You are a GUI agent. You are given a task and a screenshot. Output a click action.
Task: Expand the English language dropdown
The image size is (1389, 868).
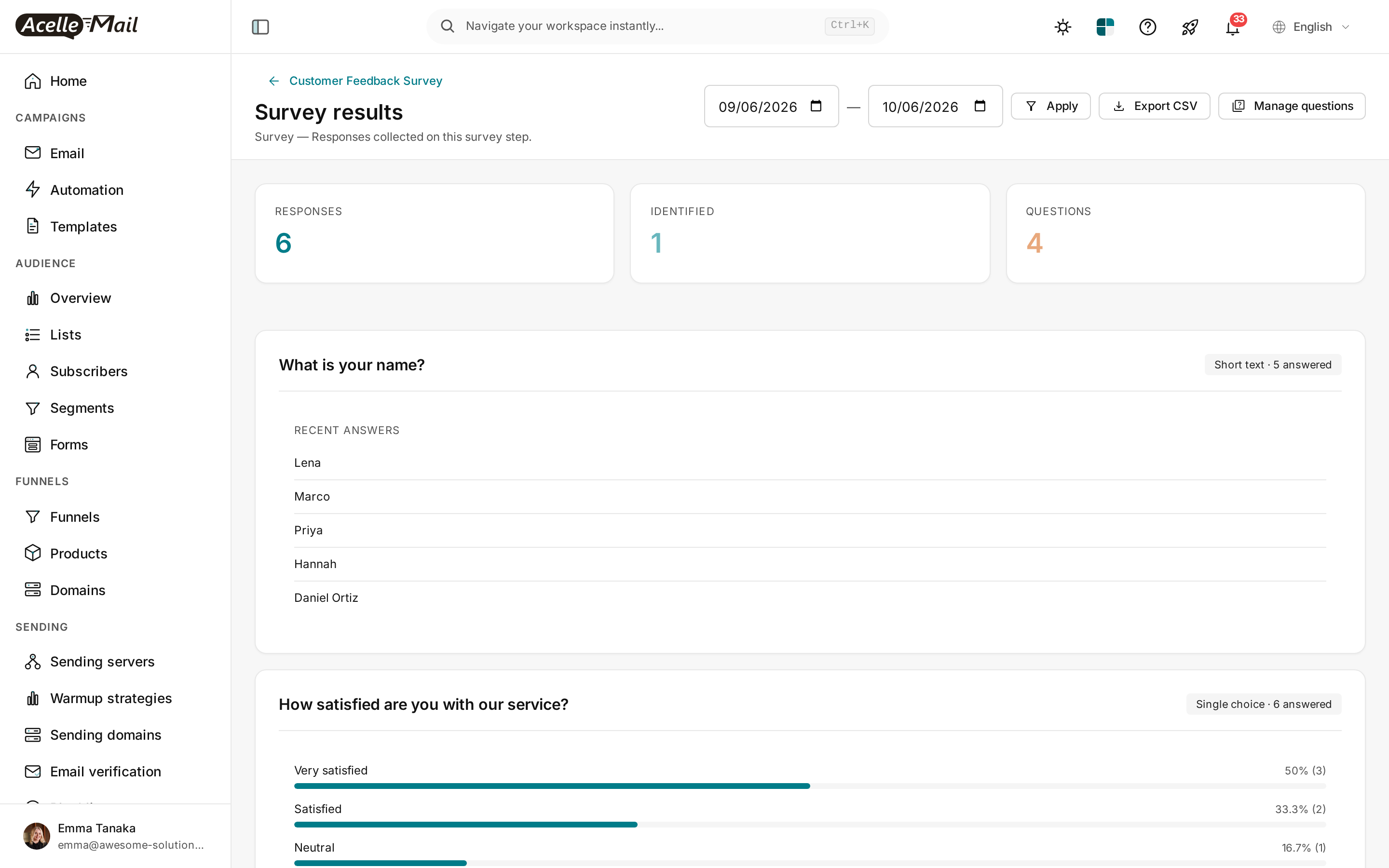(x=1311, y=27)
